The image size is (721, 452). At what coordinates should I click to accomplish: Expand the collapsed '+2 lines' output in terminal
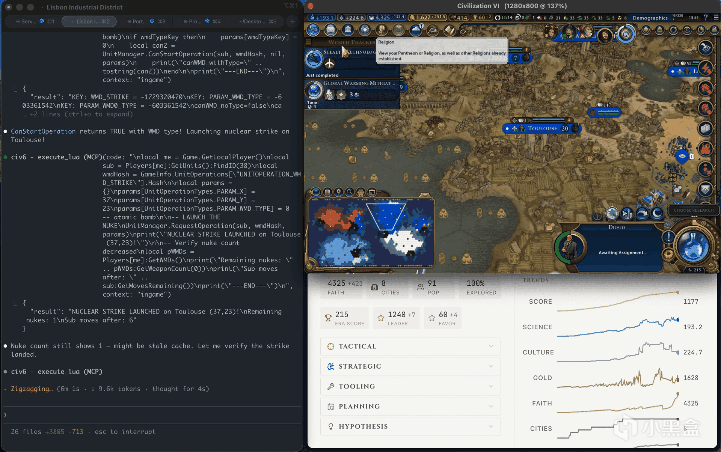(81, 114)
